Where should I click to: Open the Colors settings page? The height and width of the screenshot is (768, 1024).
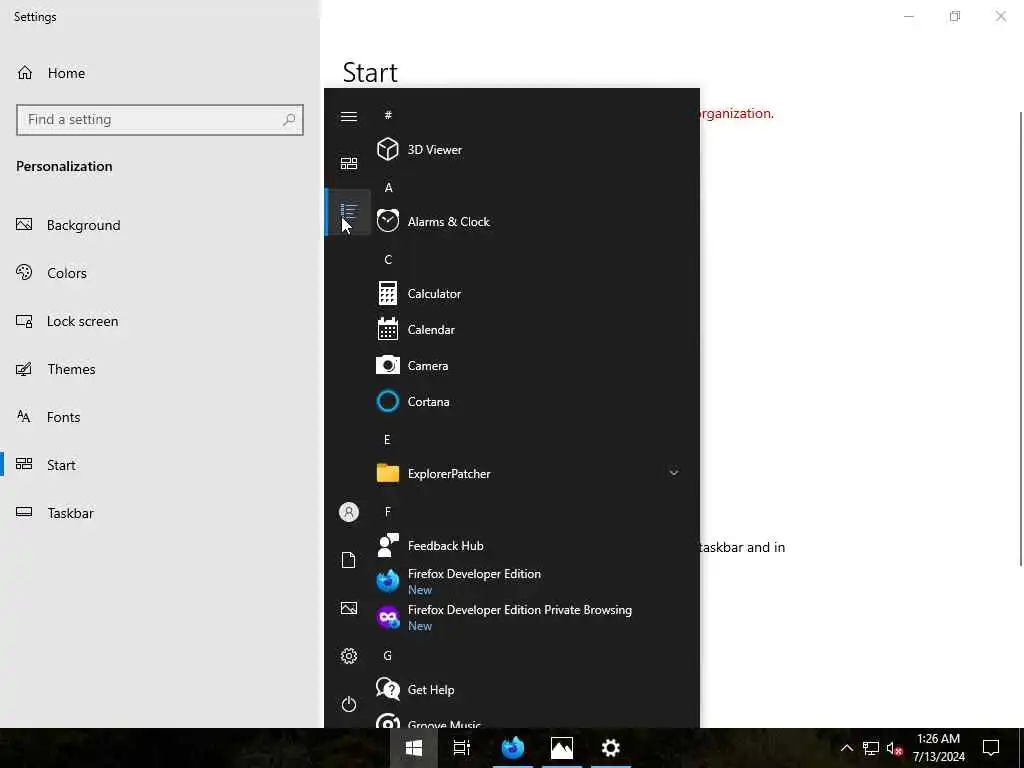(160, 273)
